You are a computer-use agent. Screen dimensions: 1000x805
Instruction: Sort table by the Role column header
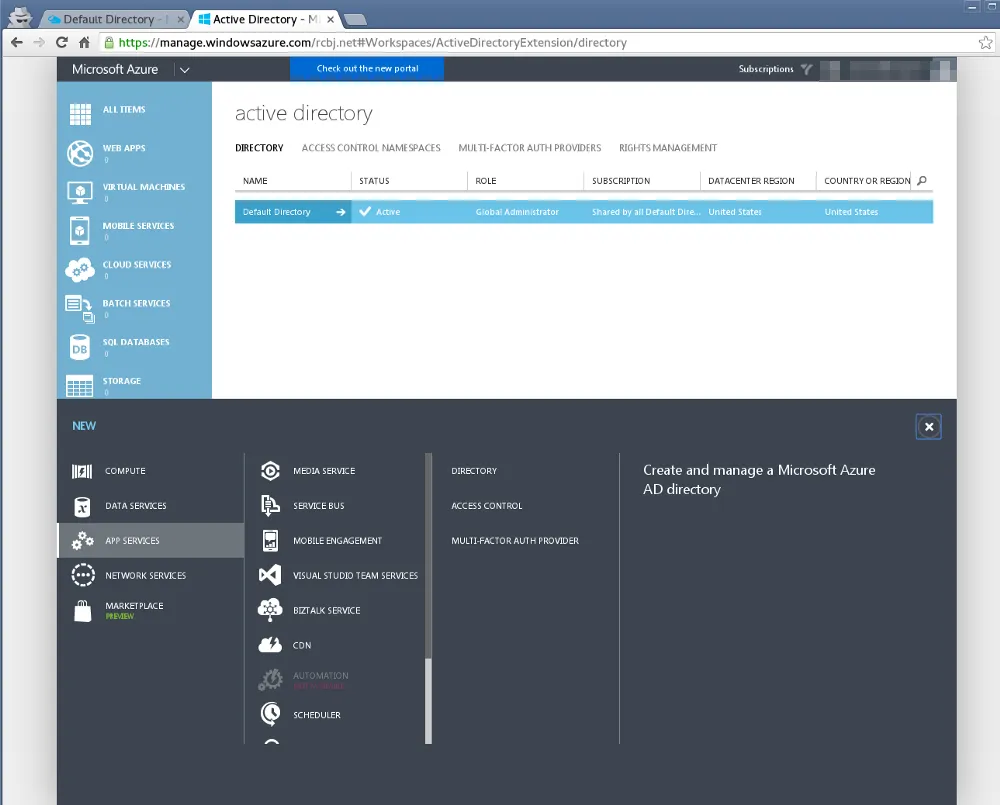point(526,181)
